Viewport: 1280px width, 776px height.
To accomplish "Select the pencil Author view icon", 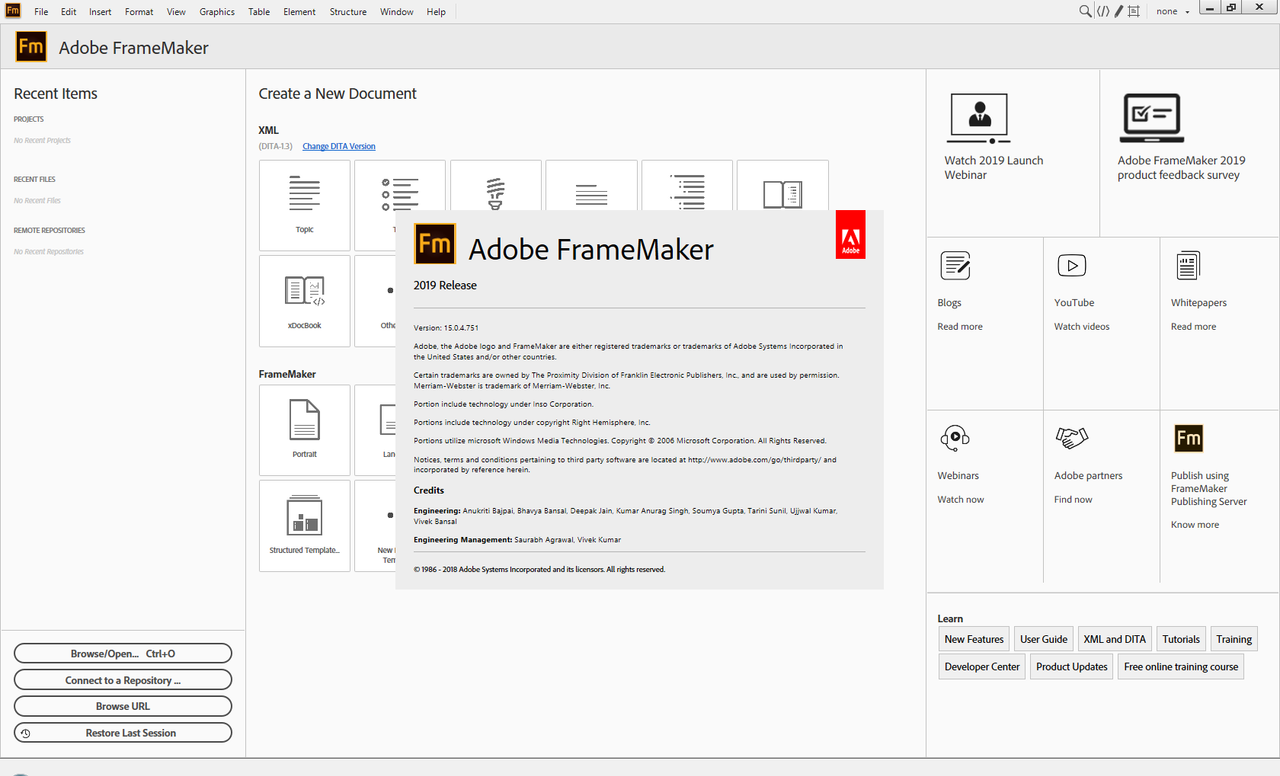I will 1118,11.
